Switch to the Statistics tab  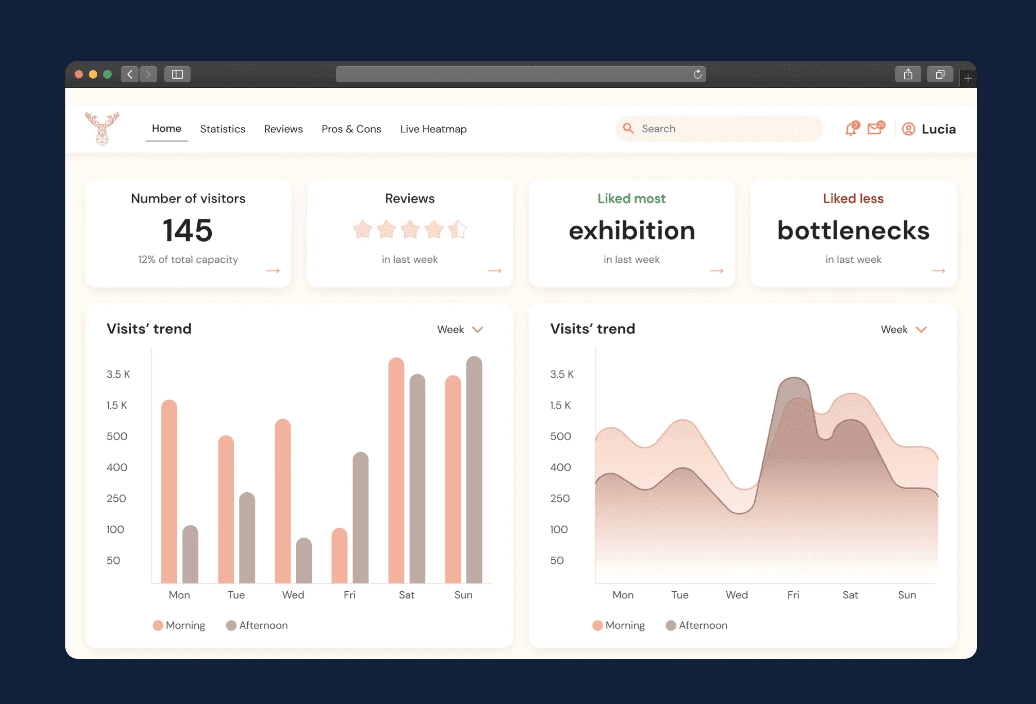[x=223, y=129]
